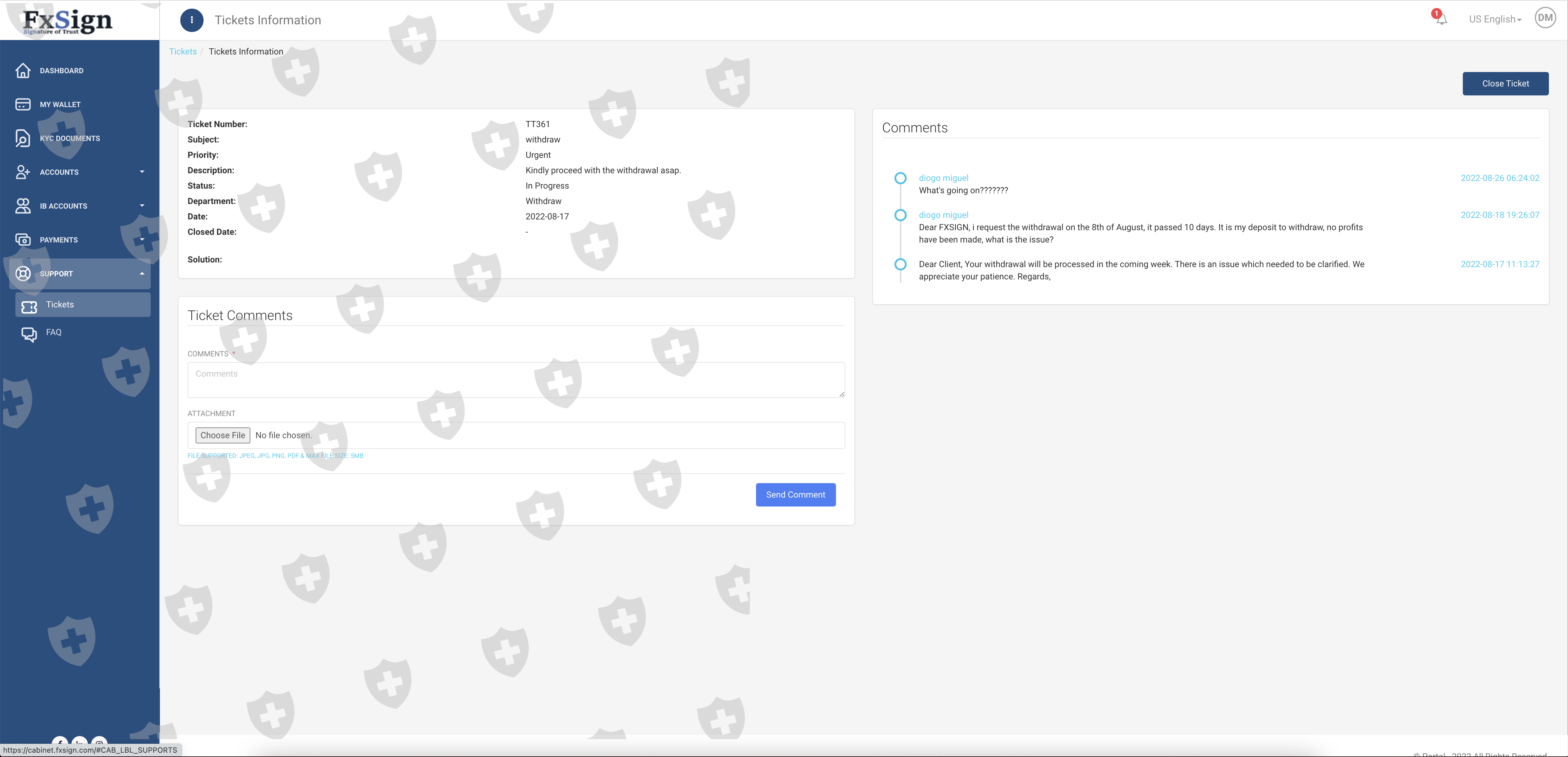The image size is (1568, 757).
Task: Click the FxSign logo
Action: point(67,21)
